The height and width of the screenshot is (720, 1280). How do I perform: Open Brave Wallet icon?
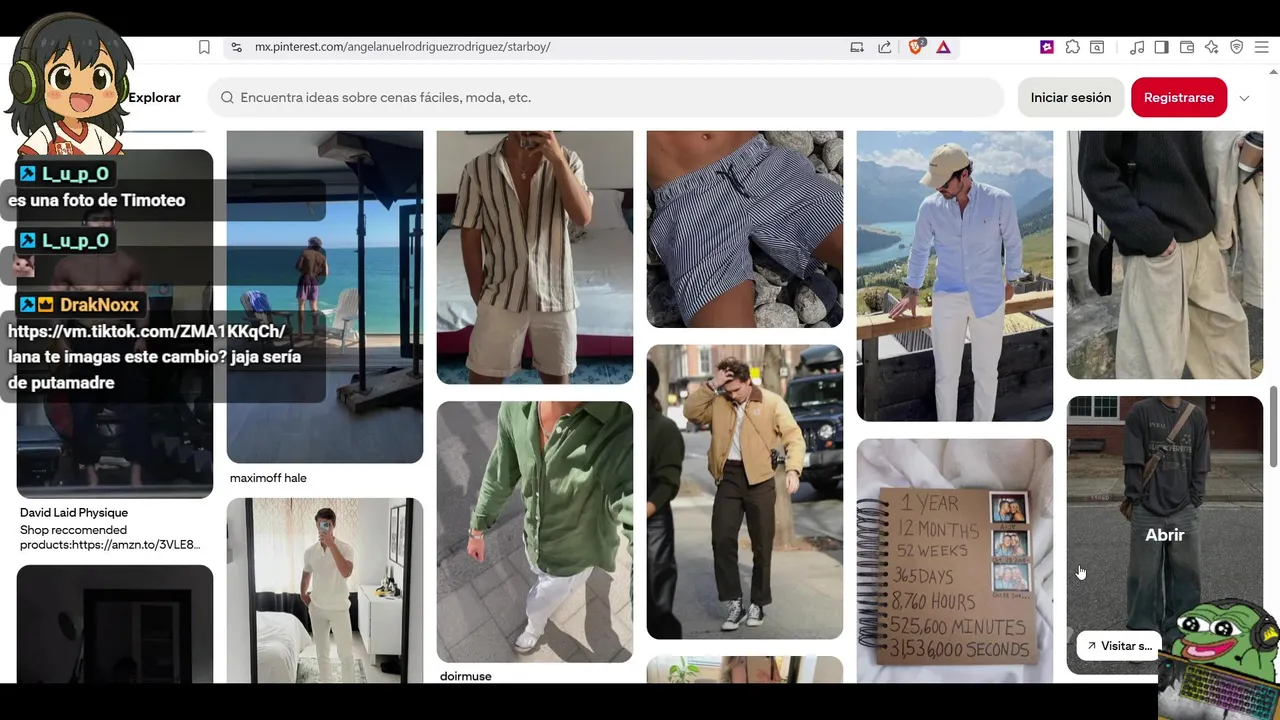1187,47
